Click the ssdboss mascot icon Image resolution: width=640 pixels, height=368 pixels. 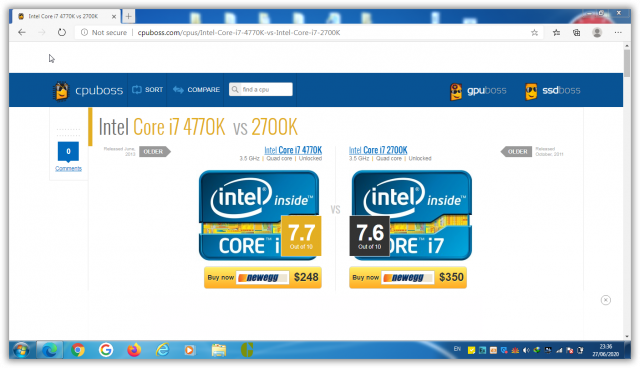pos(531,91)
